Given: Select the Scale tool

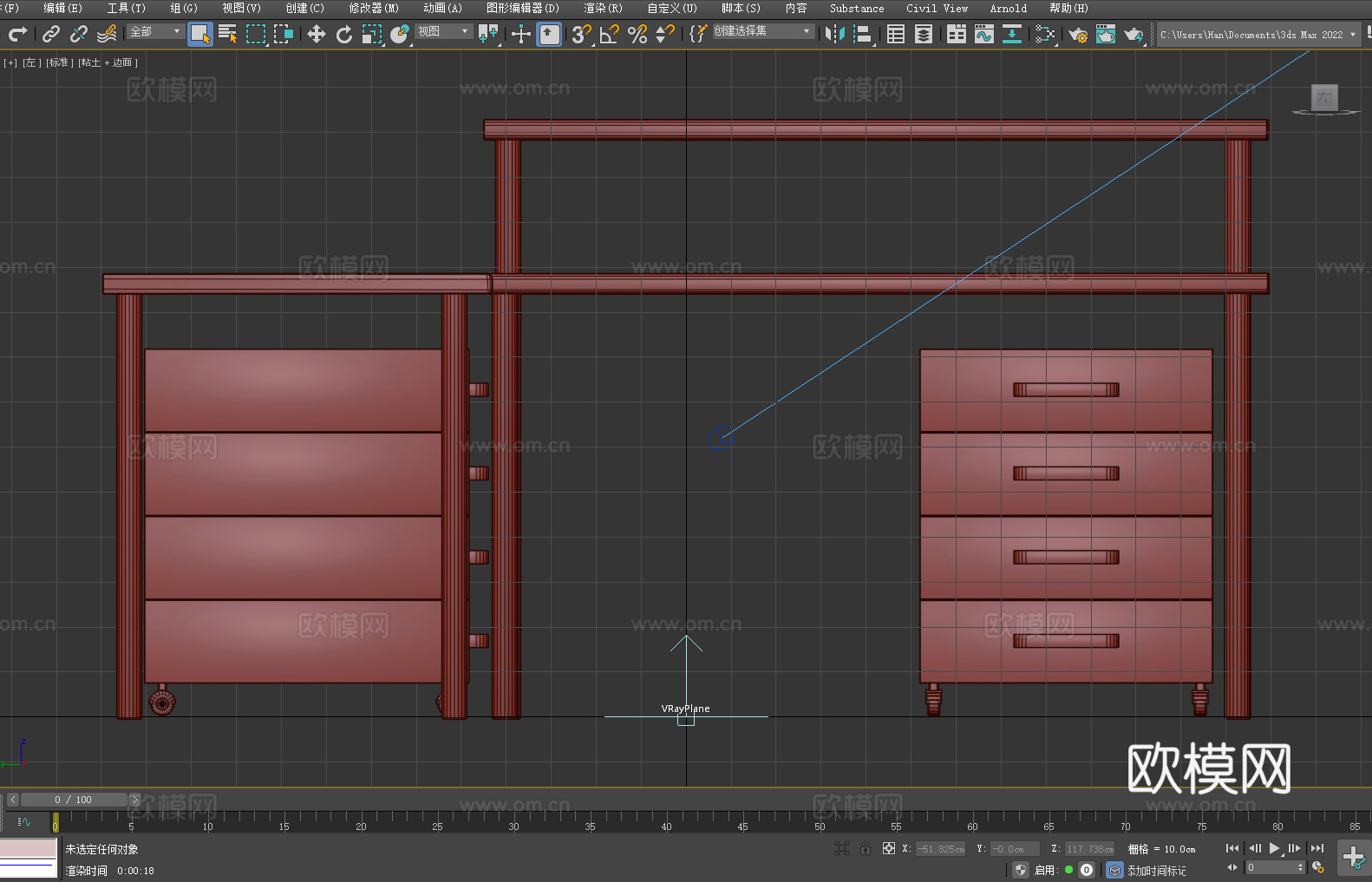Looking at the screenshot, I should tap(372, 34).
